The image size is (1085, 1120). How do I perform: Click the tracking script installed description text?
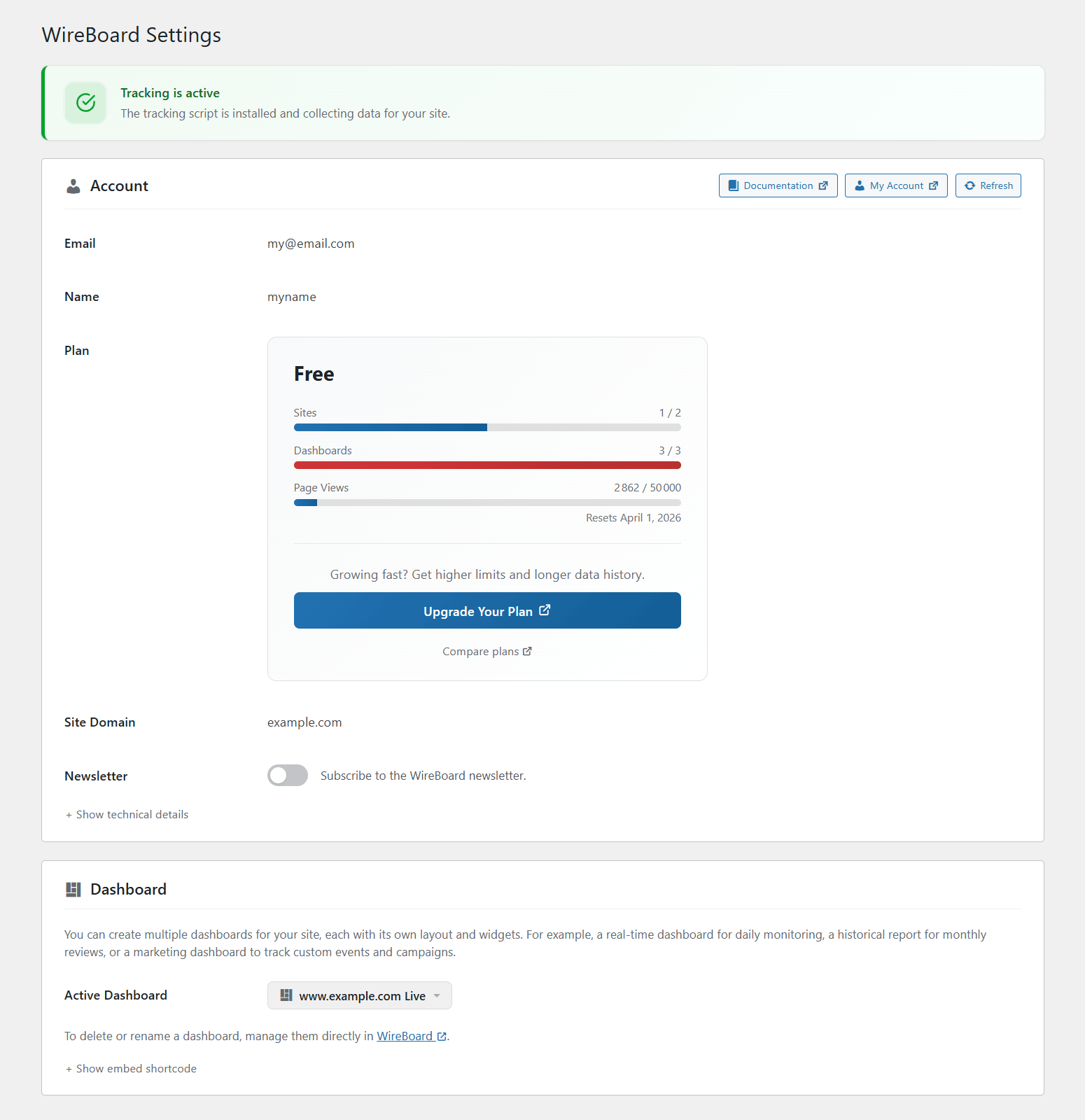[286, 113]
